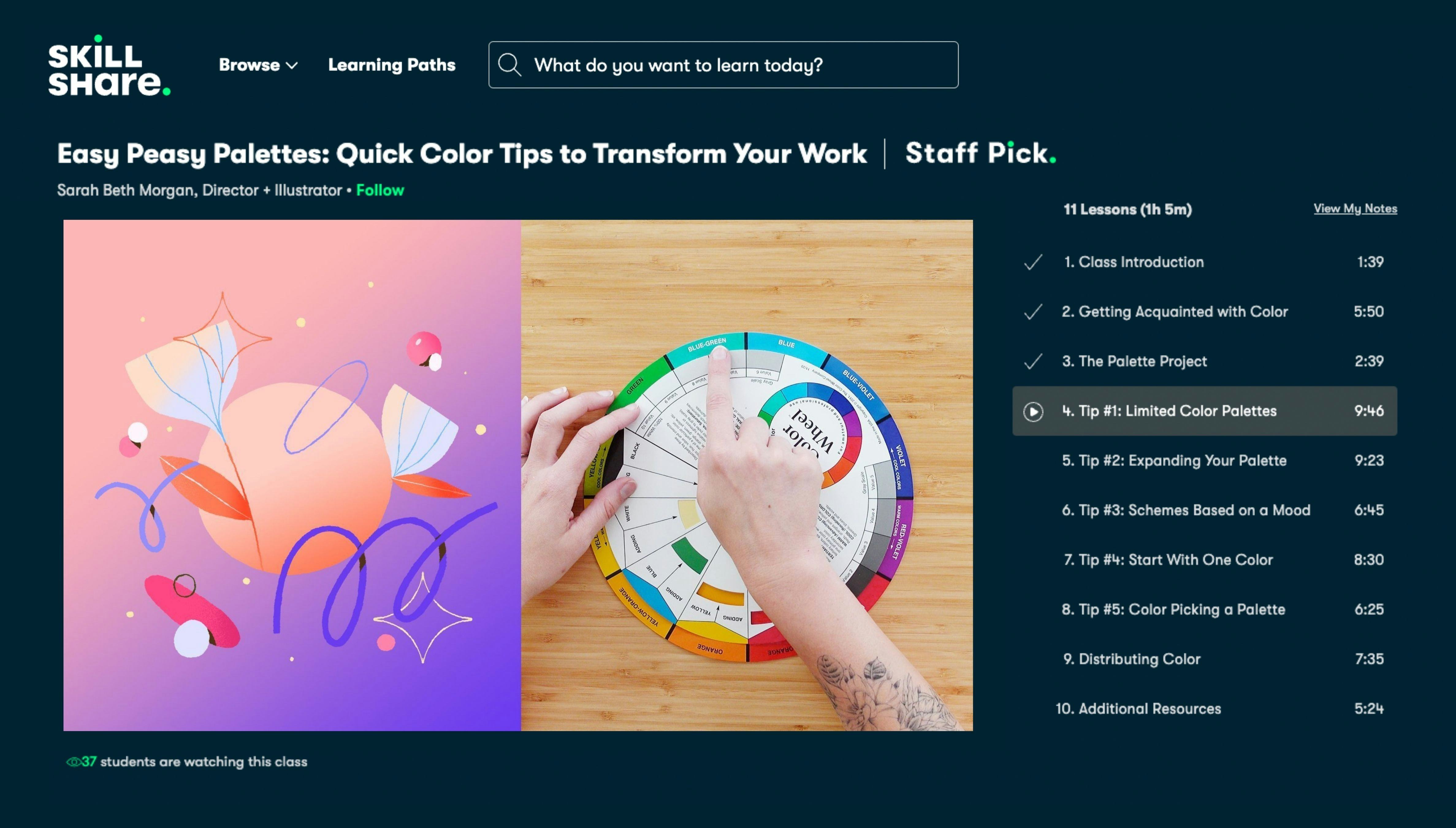Open the View My Notes link
The height and width of the screenshot is (828, 1456).
1355,209
